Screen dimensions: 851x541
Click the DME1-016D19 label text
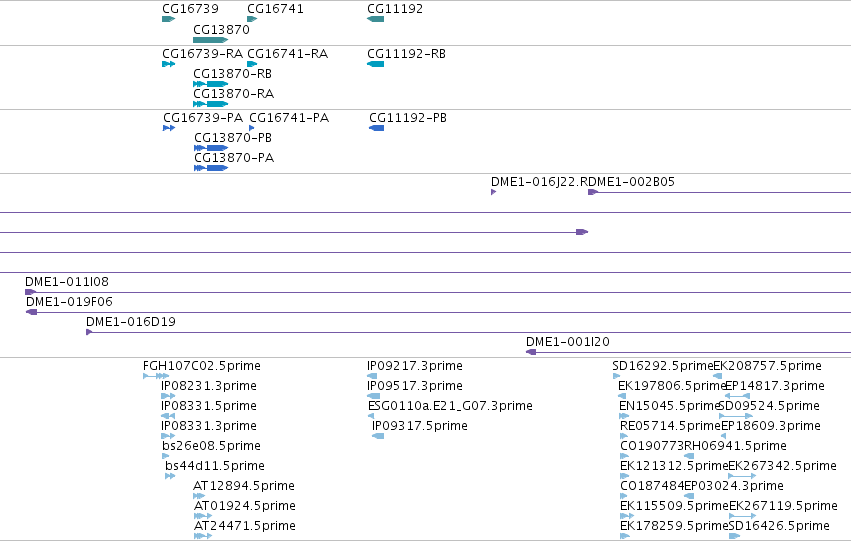(x=131, y=322)
